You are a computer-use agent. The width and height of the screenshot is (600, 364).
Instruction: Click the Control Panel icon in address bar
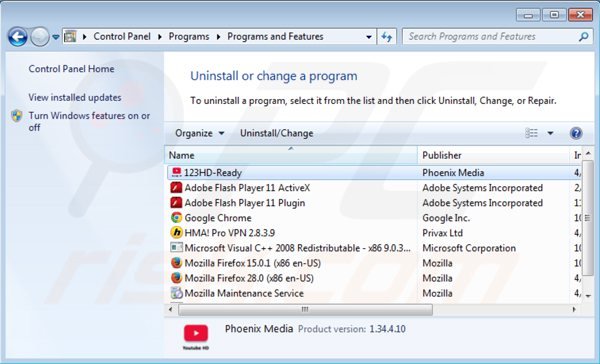pos(70,36)
